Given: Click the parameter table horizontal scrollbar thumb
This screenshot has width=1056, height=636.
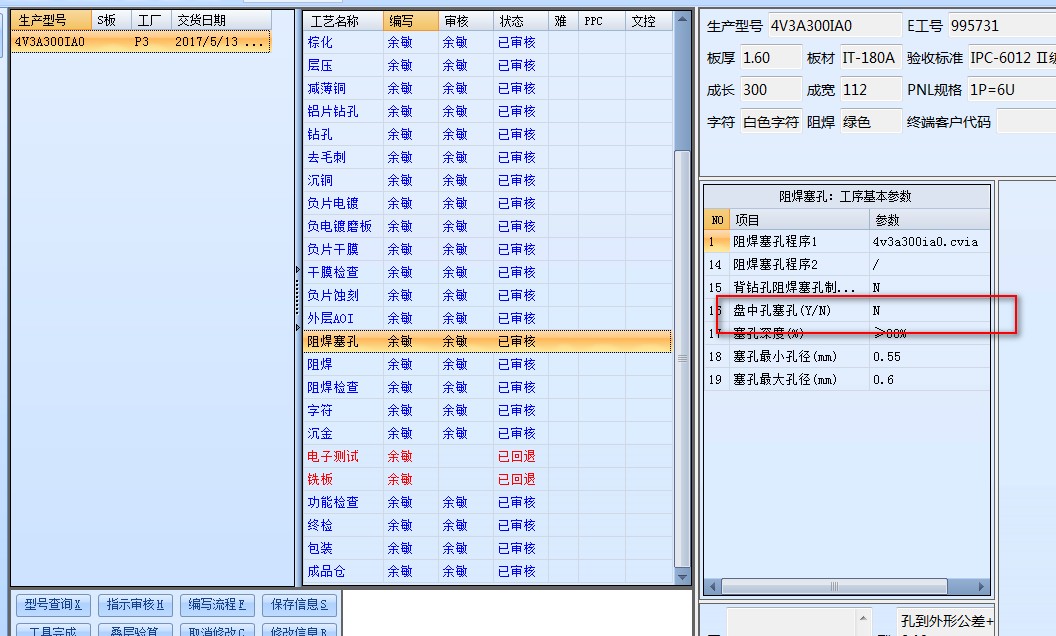Looking at the screenshot, I should 834,587.
